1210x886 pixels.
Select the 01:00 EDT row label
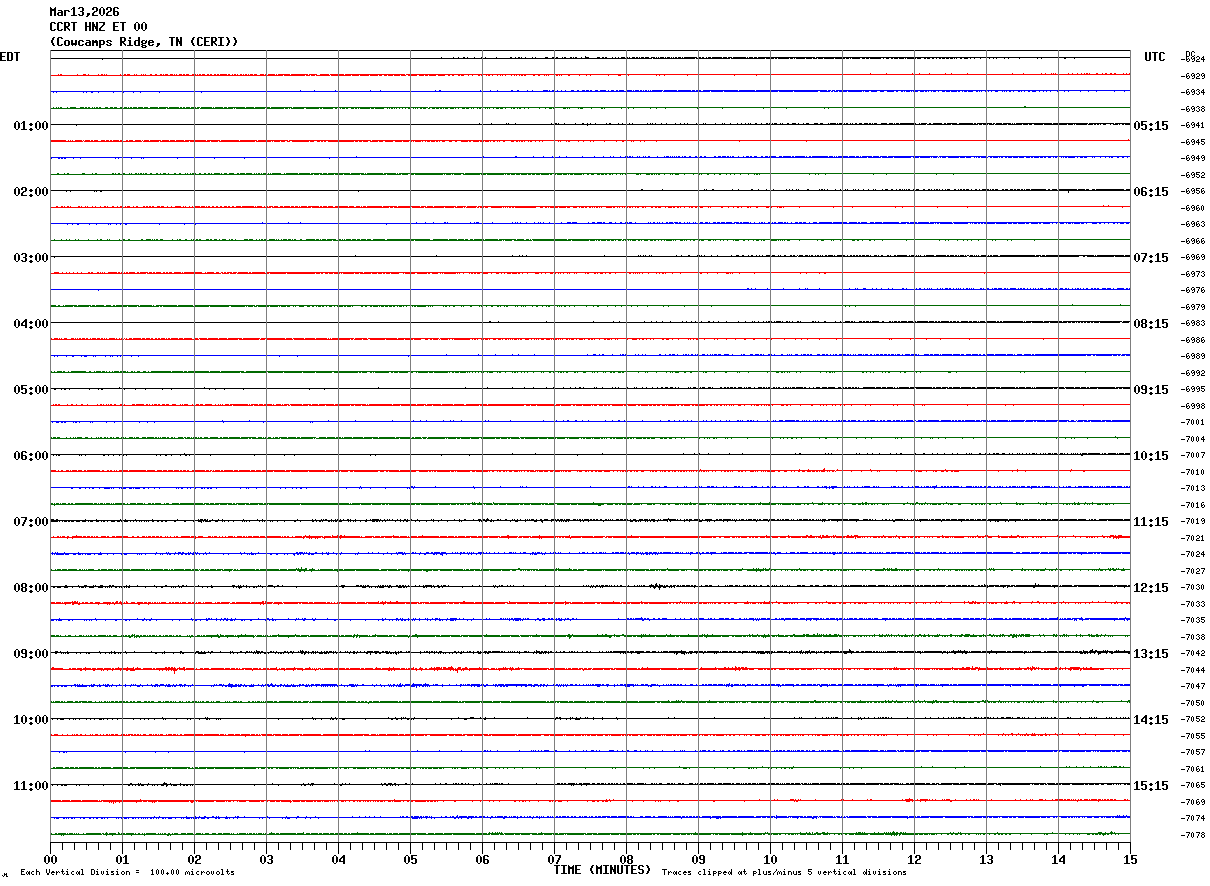click(31, 126)
